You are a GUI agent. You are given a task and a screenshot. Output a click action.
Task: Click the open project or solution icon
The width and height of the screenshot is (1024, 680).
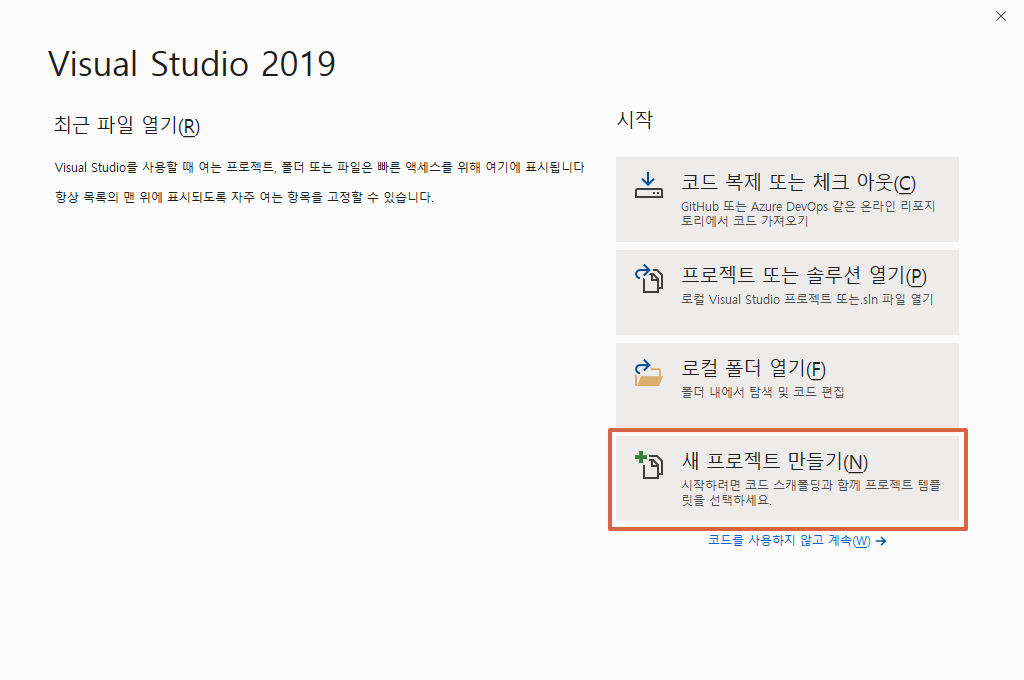(648, 278)
